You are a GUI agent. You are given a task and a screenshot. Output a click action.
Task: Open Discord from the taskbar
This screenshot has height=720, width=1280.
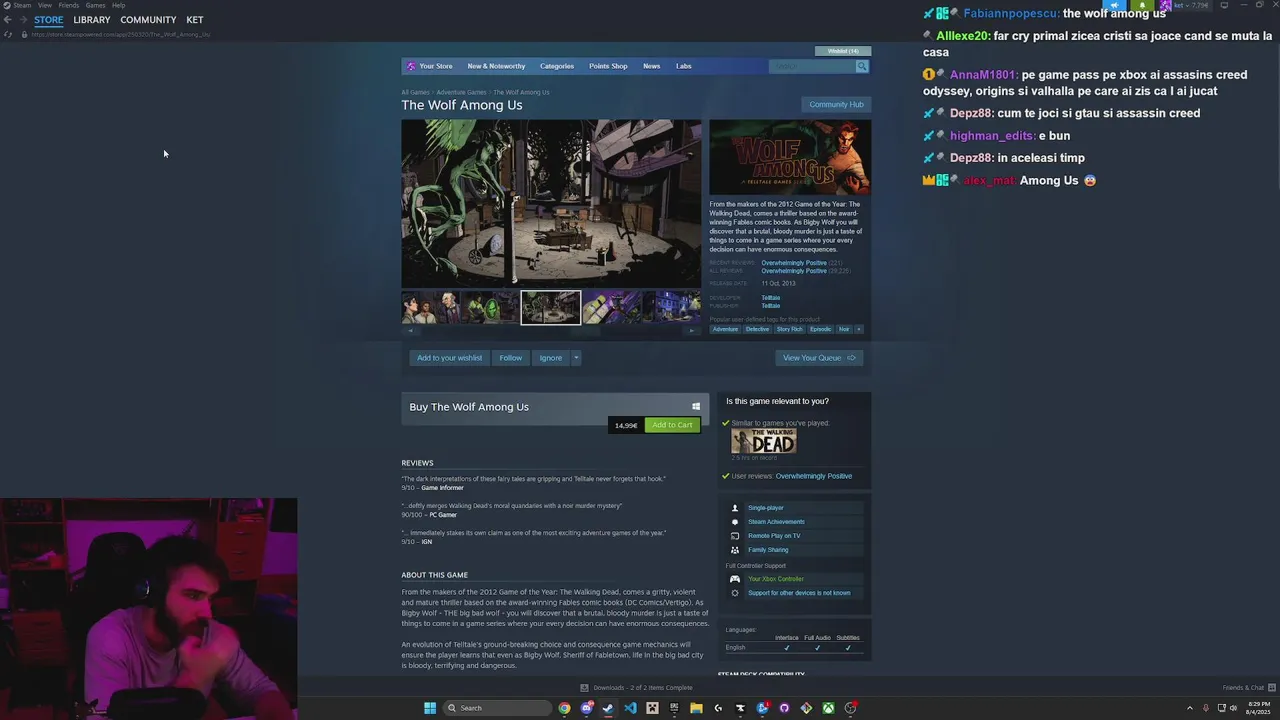pyautogui.click(x=587, y=708)
